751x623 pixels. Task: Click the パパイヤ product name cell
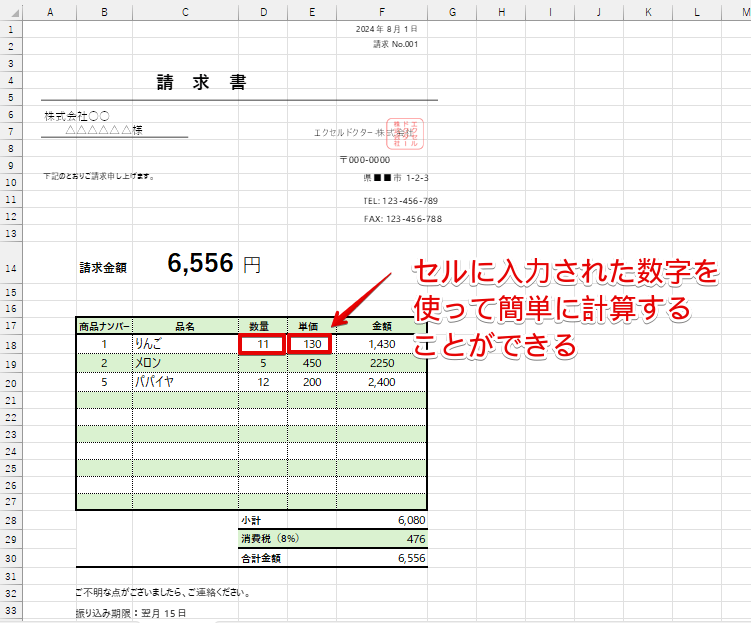pos(185,382)
